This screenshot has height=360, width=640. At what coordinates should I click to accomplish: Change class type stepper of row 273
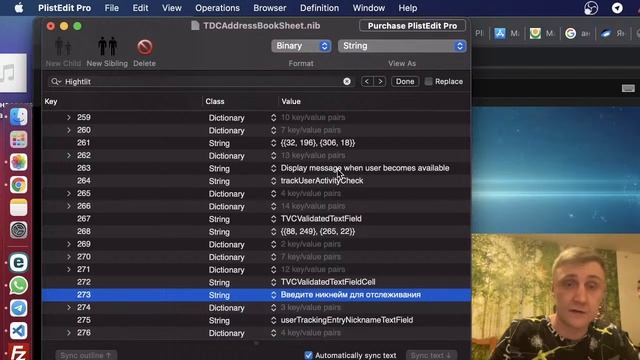[273, 295]
